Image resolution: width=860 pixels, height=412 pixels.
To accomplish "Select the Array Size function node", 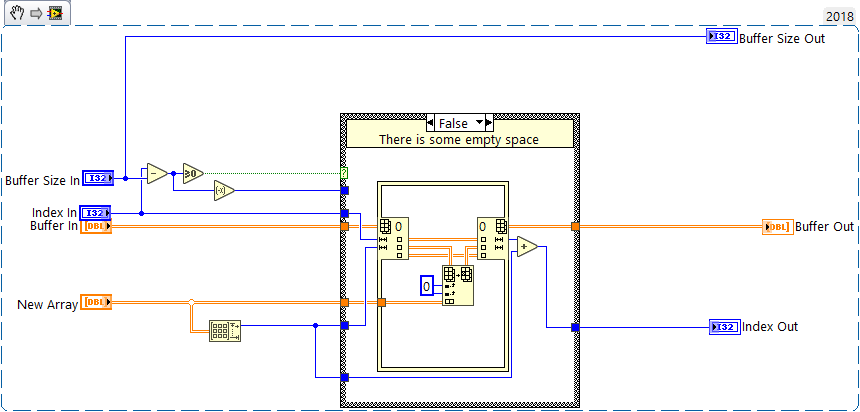I will (225, 331).
